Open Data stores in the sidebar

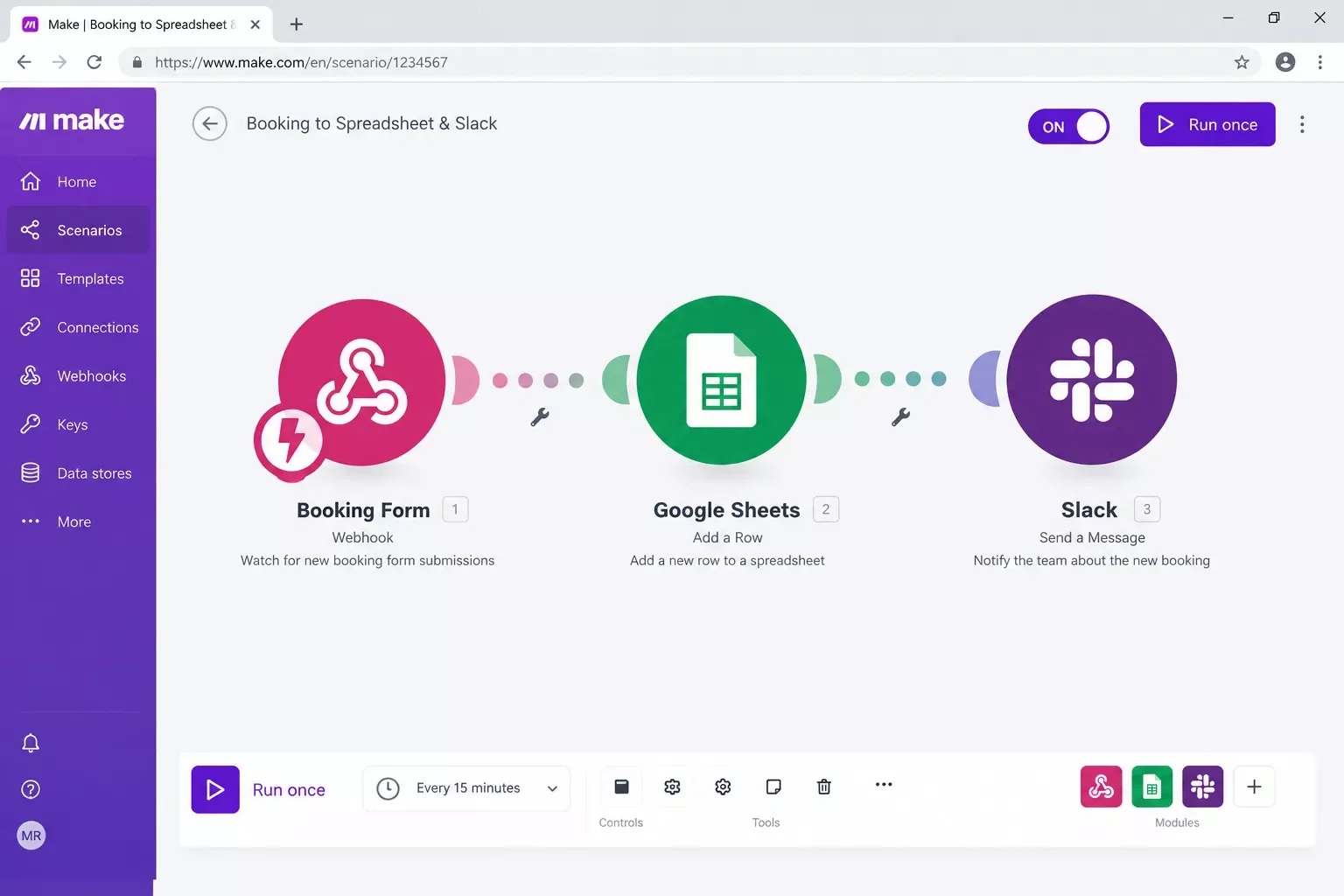(x=79, y=473)
